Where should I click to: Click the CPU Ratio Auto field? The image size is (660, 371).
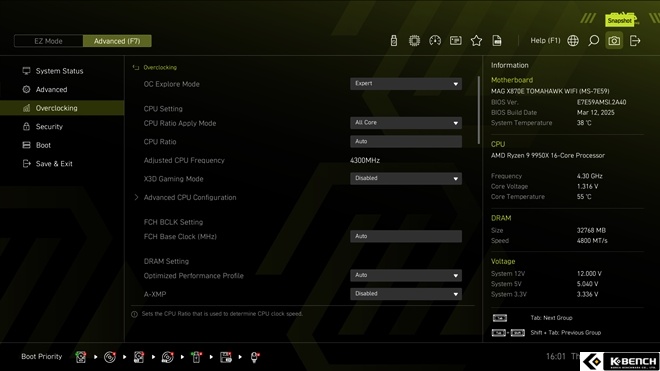click(x=406, y=141)
